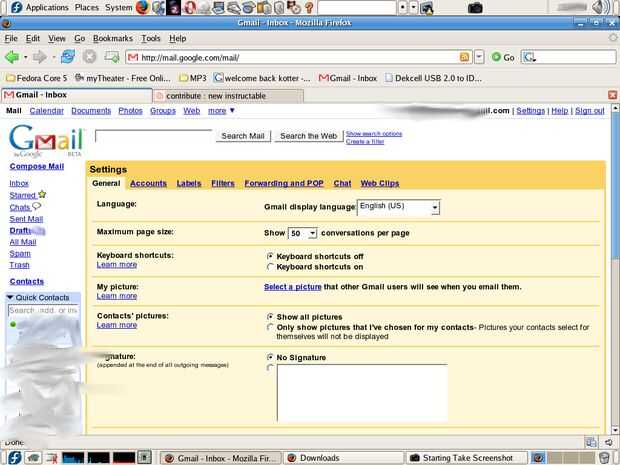
Task: Select Show all pictures option
Action: (270, 316)
